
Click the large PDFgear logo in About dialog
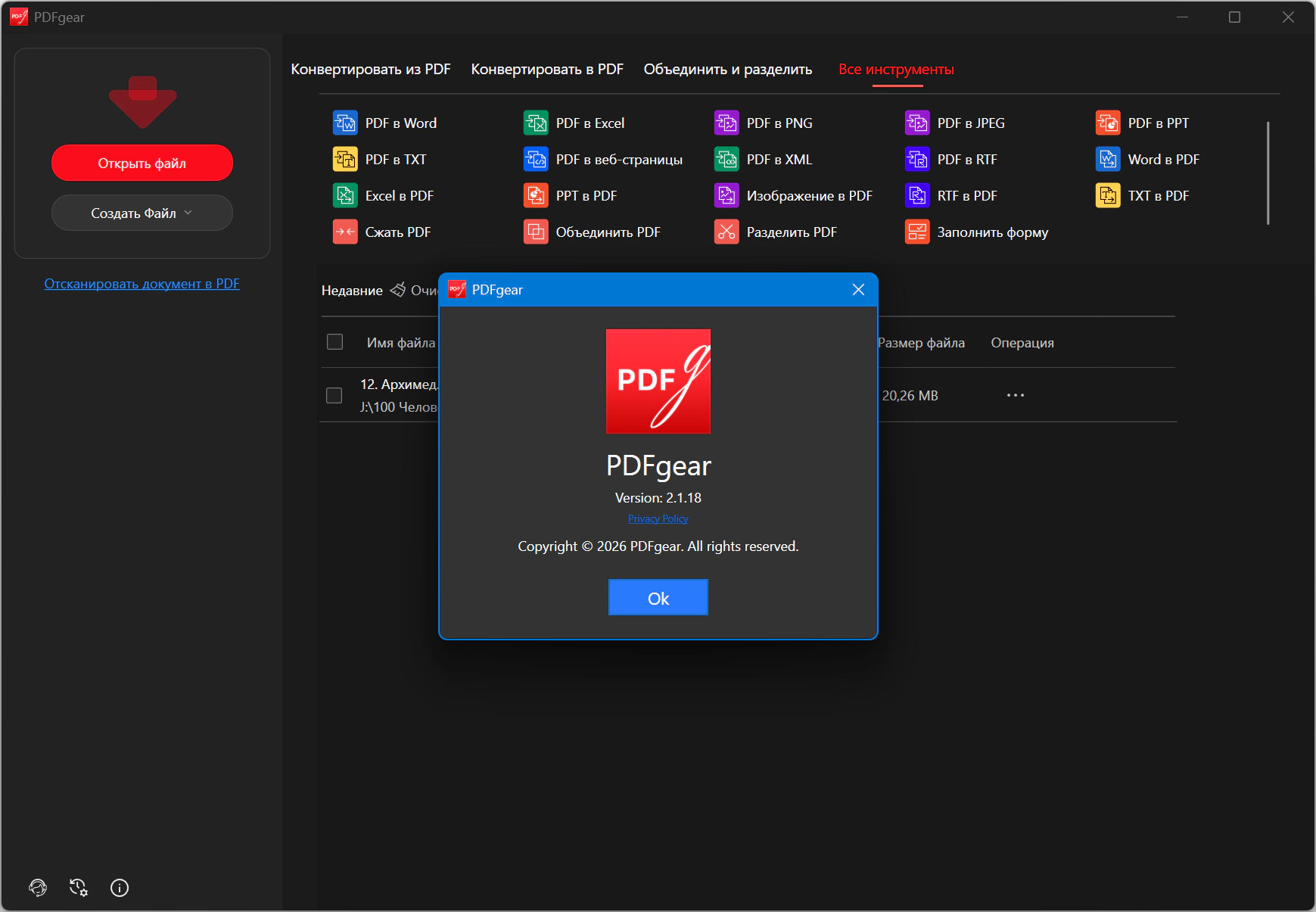pyautogui.click(x=658, y=381)
